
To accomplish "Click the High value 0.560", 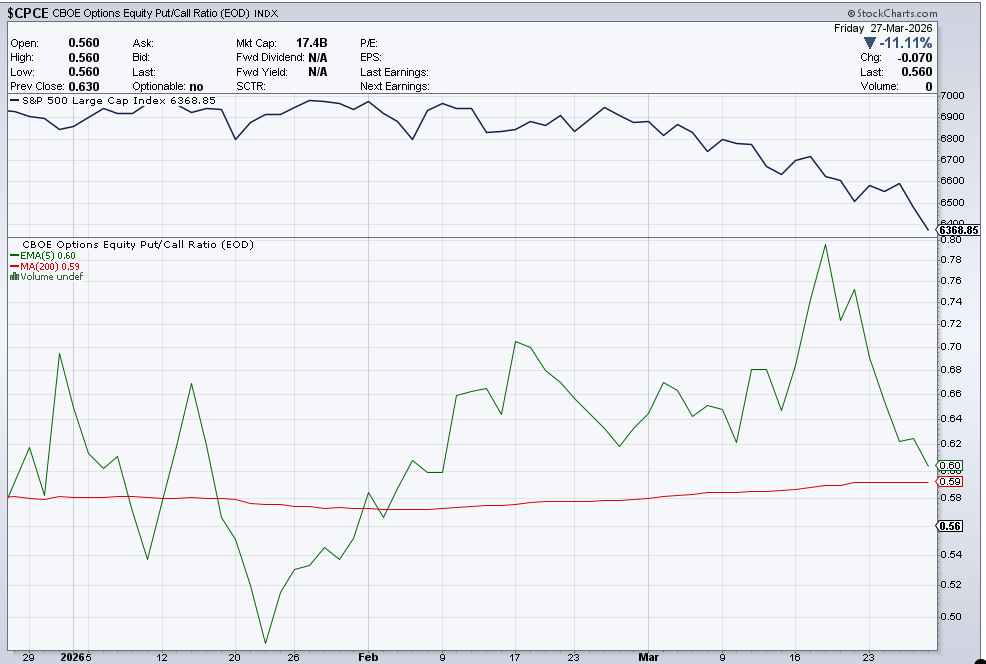I will pyautogui.click(x=84, y=57).
